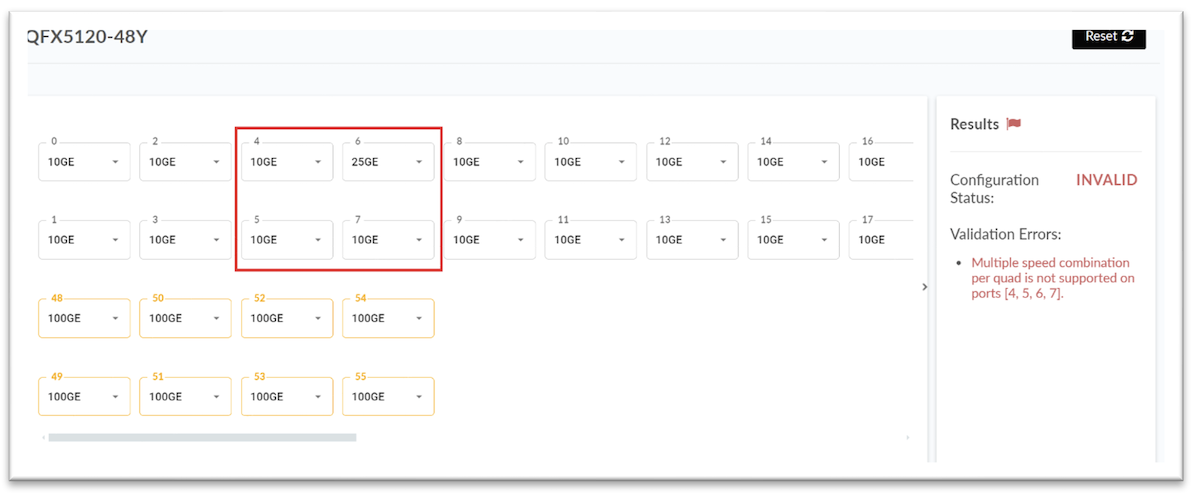The height and width of the screenshot is (501, 1200).
Task: Open port 2 speed dropdown
Action: 186,162
